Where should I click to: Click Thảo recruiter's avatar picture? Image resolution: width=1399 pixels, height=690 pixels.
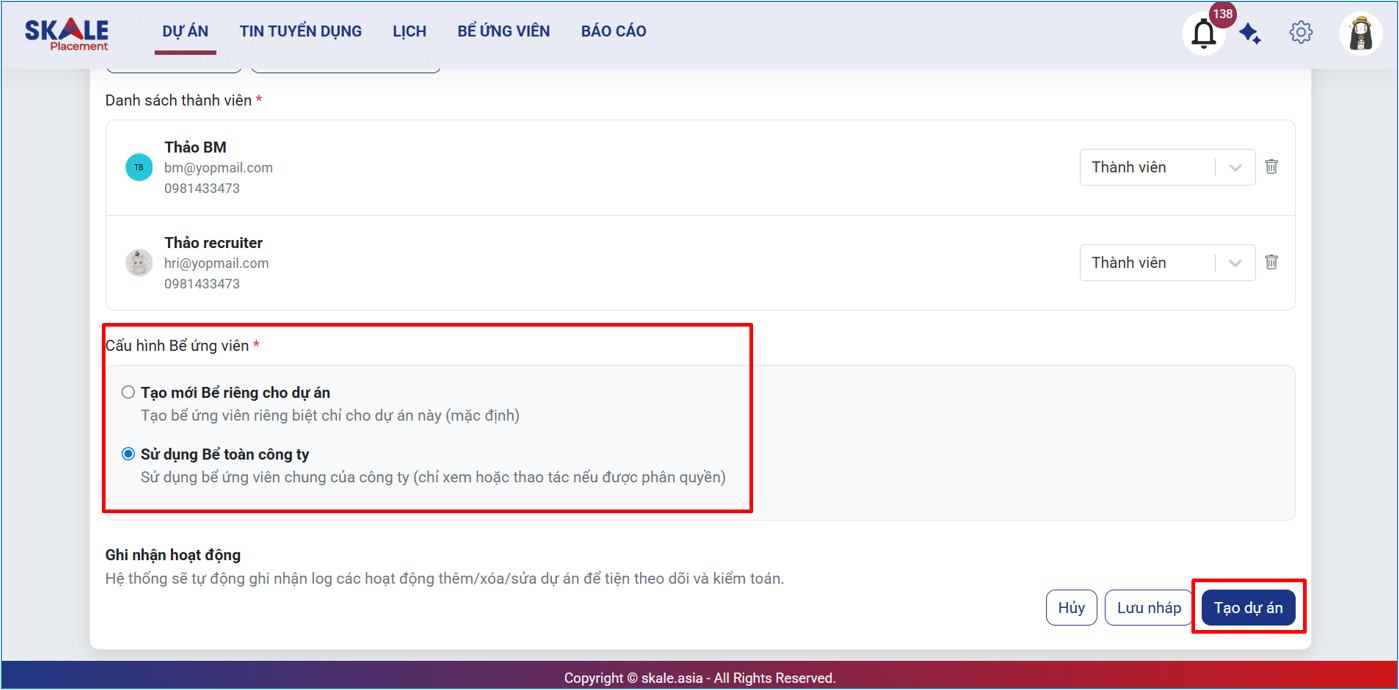tap(139, 262)
